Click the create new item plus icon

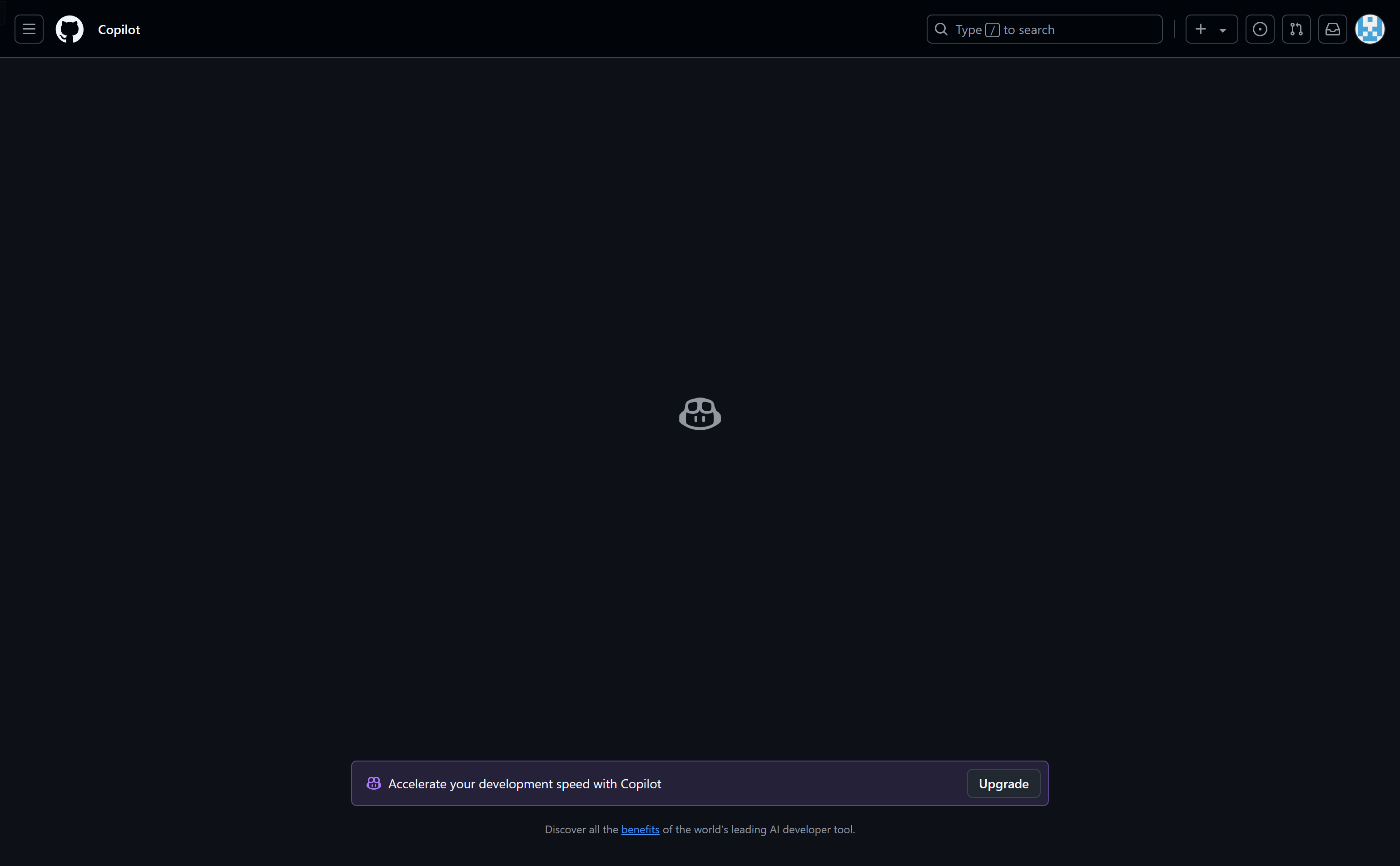tap(1201, 29)
